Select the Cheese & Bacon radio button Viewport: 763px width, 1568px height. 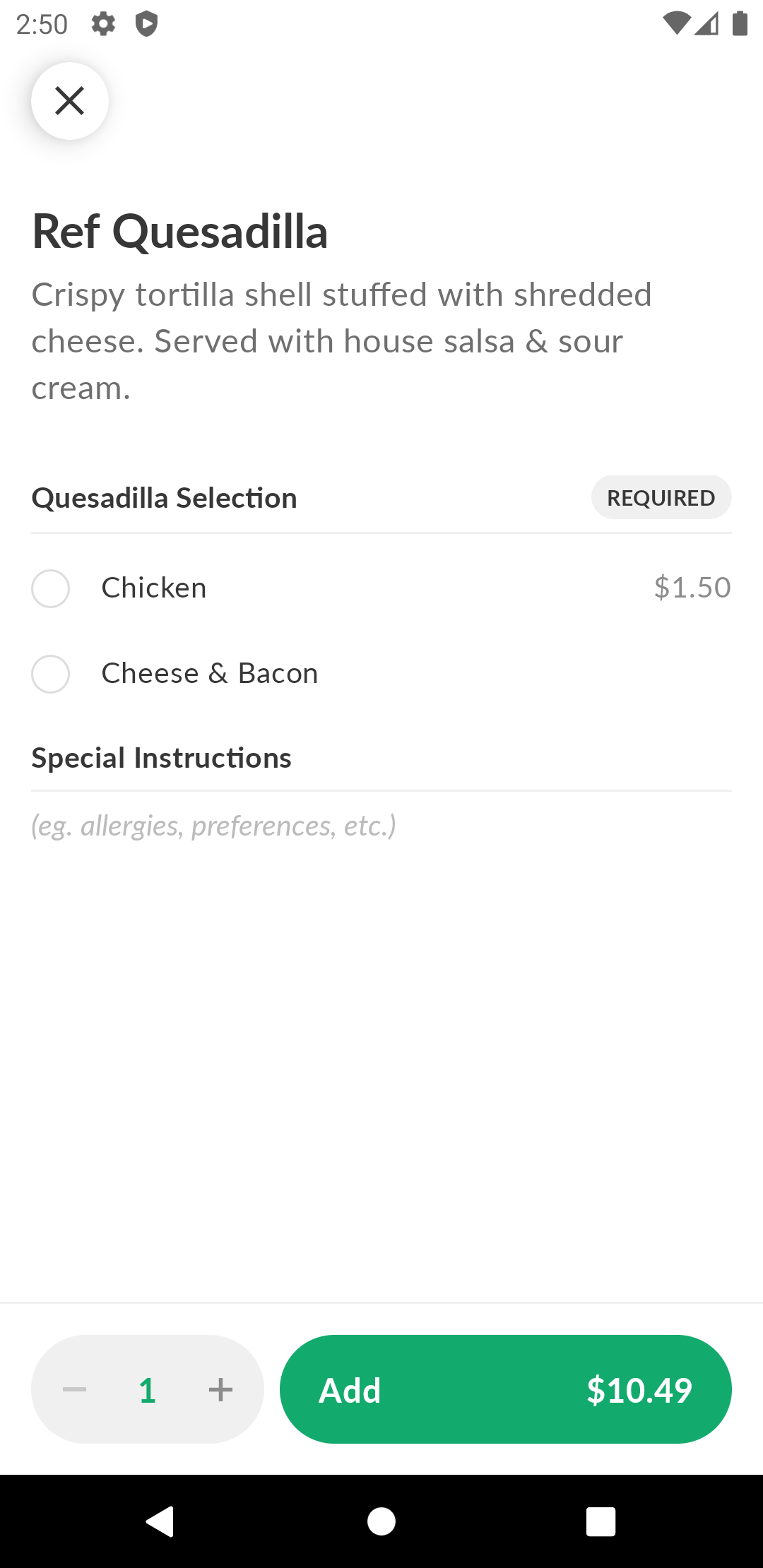tap(50, 674)
